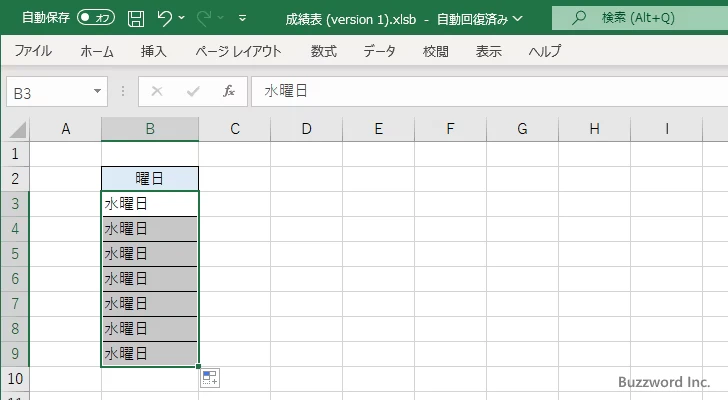The width and height of the screenshot is (728, 400).
Task: Click the formula bar containing 水曜日
Action: point(489,91)
